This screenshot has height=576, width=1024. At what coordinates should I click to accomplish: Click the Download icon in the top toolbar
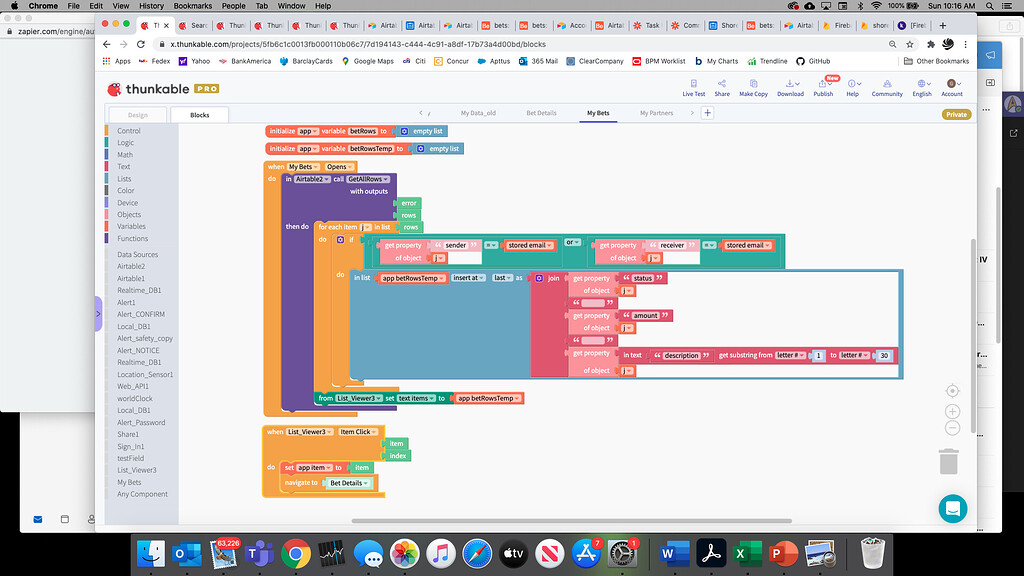point(789,87)
